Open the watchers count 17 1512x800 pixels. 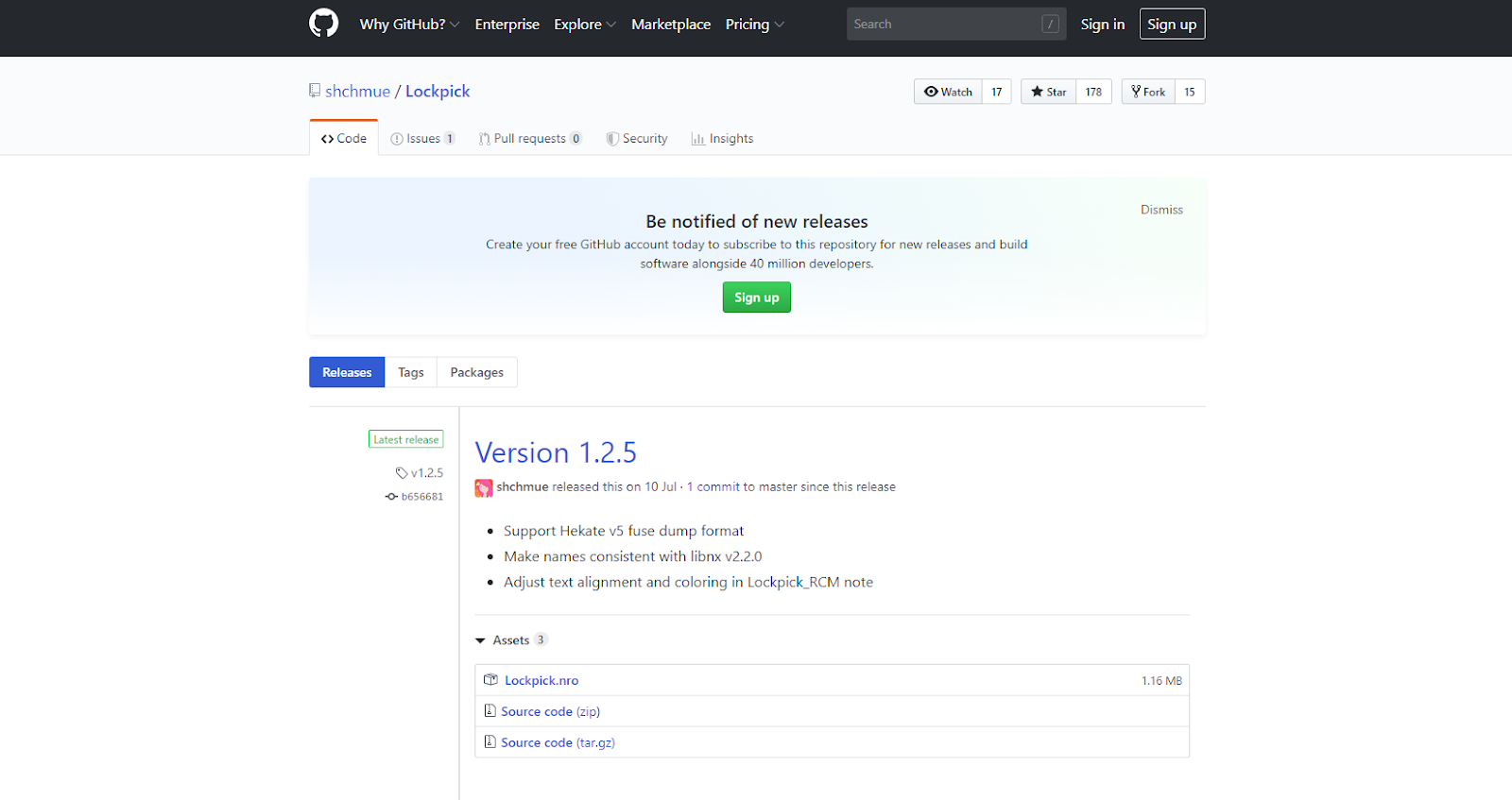(x=997, y=92)
